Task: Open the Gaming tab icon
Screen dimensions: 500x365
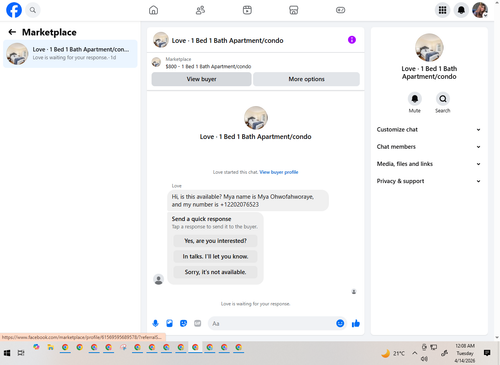Action: click(340, 10)
